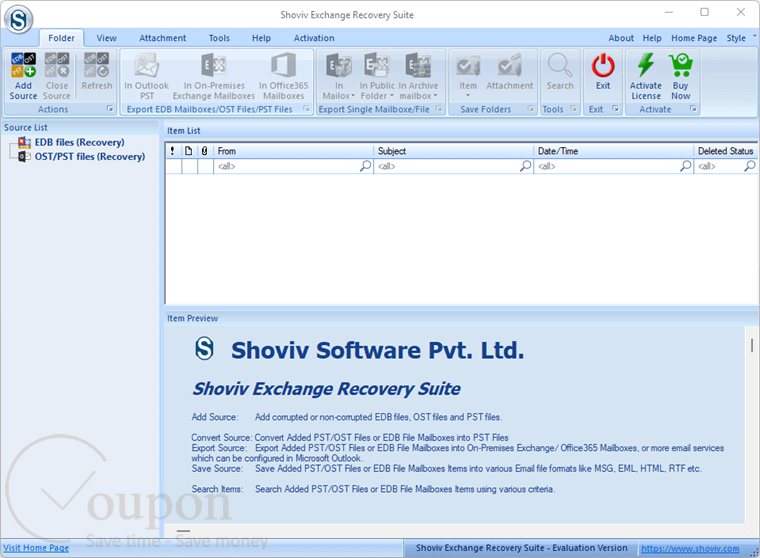
Task: Click the attachment paperclip column header
Action: [205, 151]
